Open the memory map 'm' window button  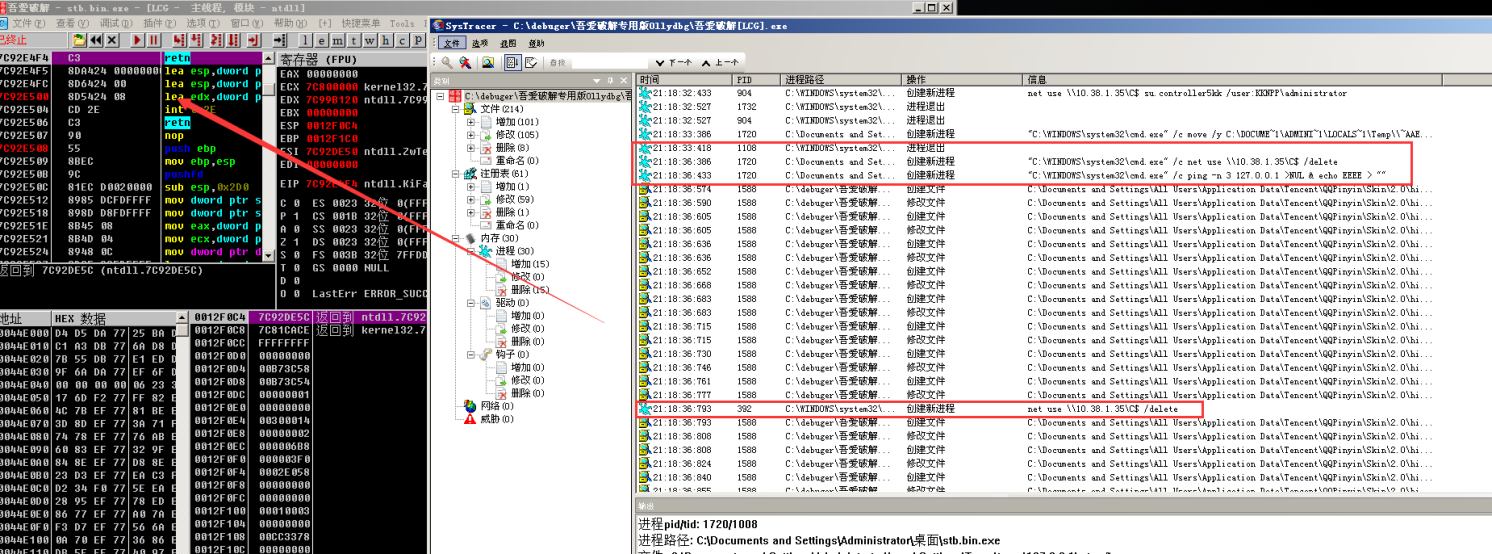tap(339, 40)
